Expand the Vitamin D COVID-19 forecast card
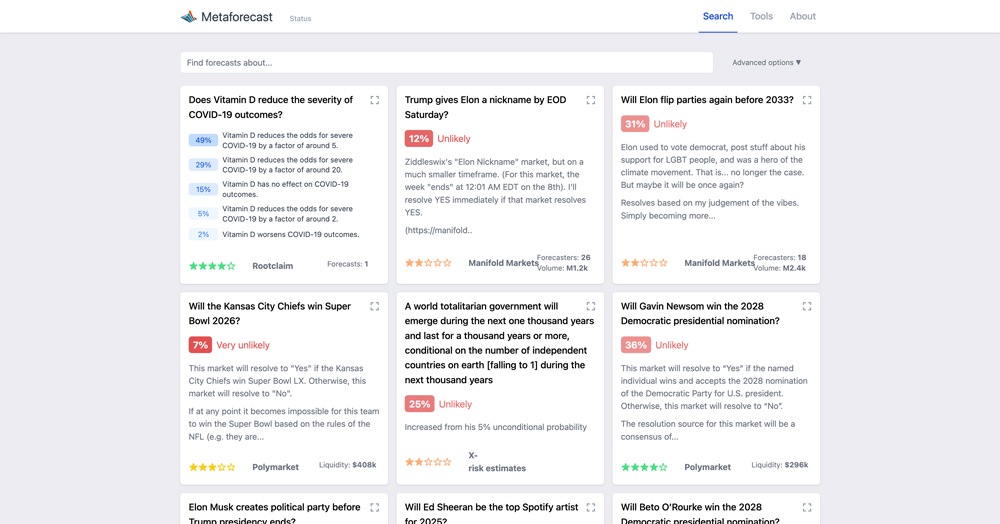 (x=375, y=100)
